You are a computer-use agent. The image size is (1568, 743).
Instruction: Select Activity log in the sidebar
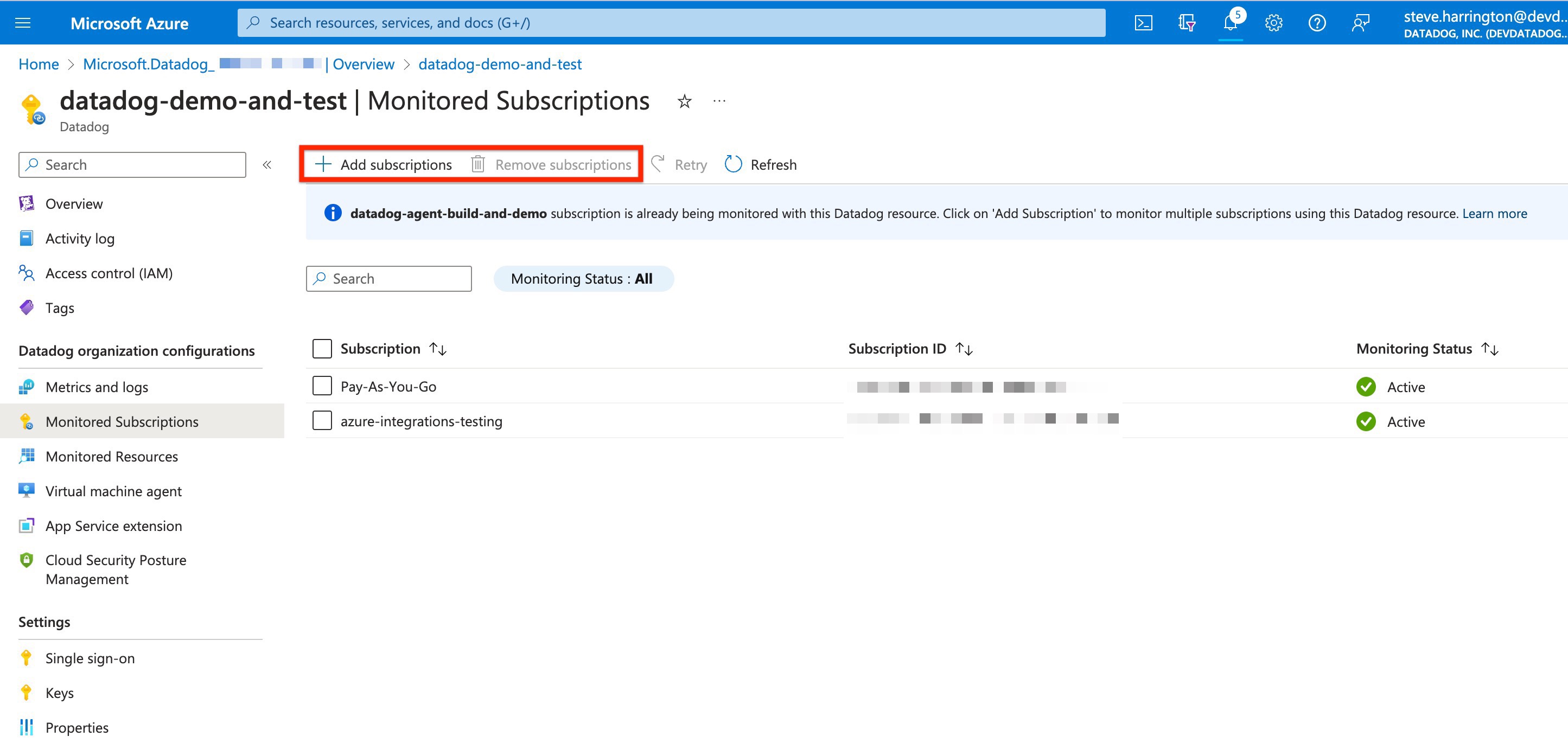tap(80, 238)
